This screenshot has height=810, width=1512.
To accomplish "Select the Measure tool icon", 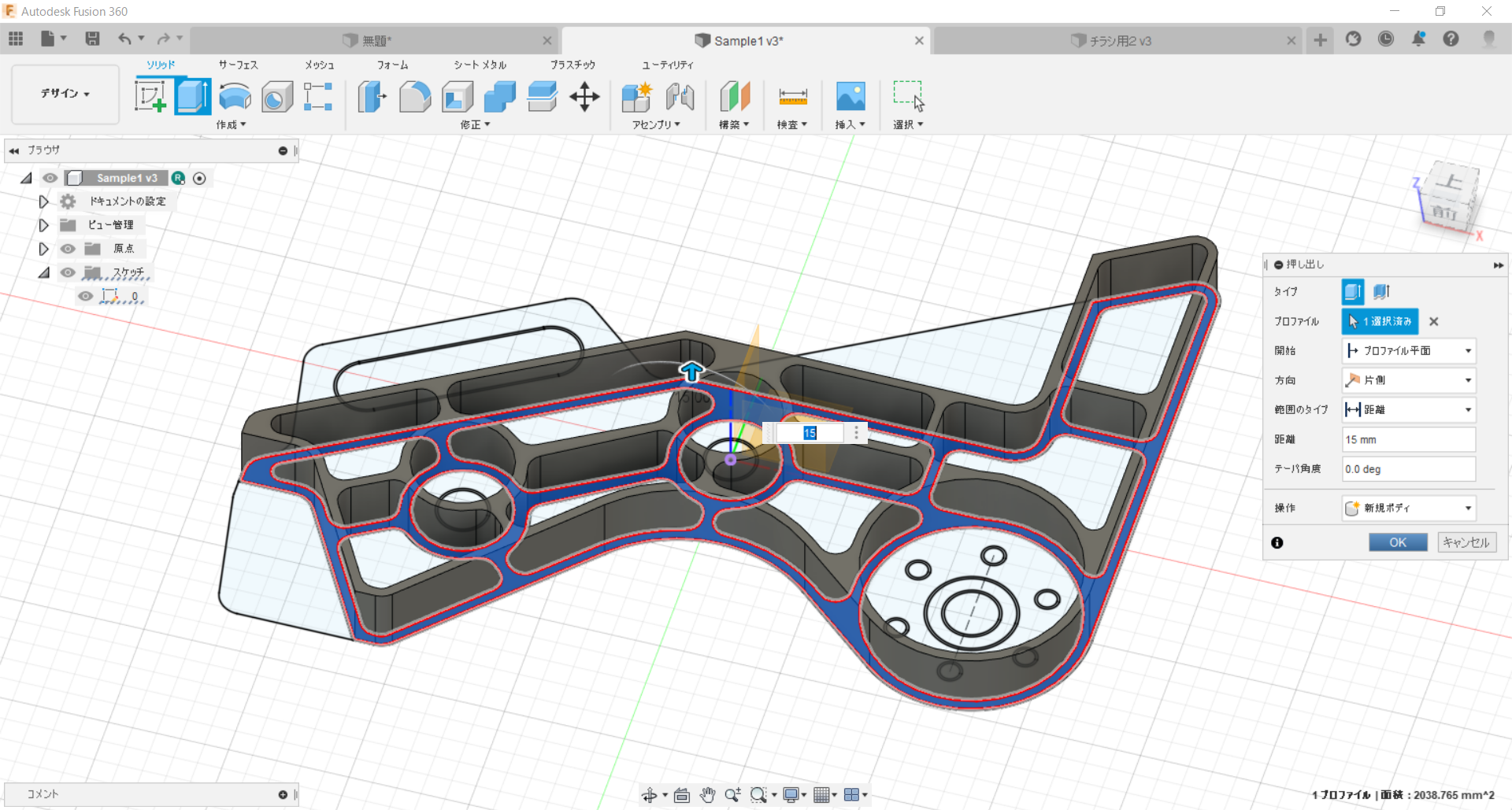I will coord(792,97).
